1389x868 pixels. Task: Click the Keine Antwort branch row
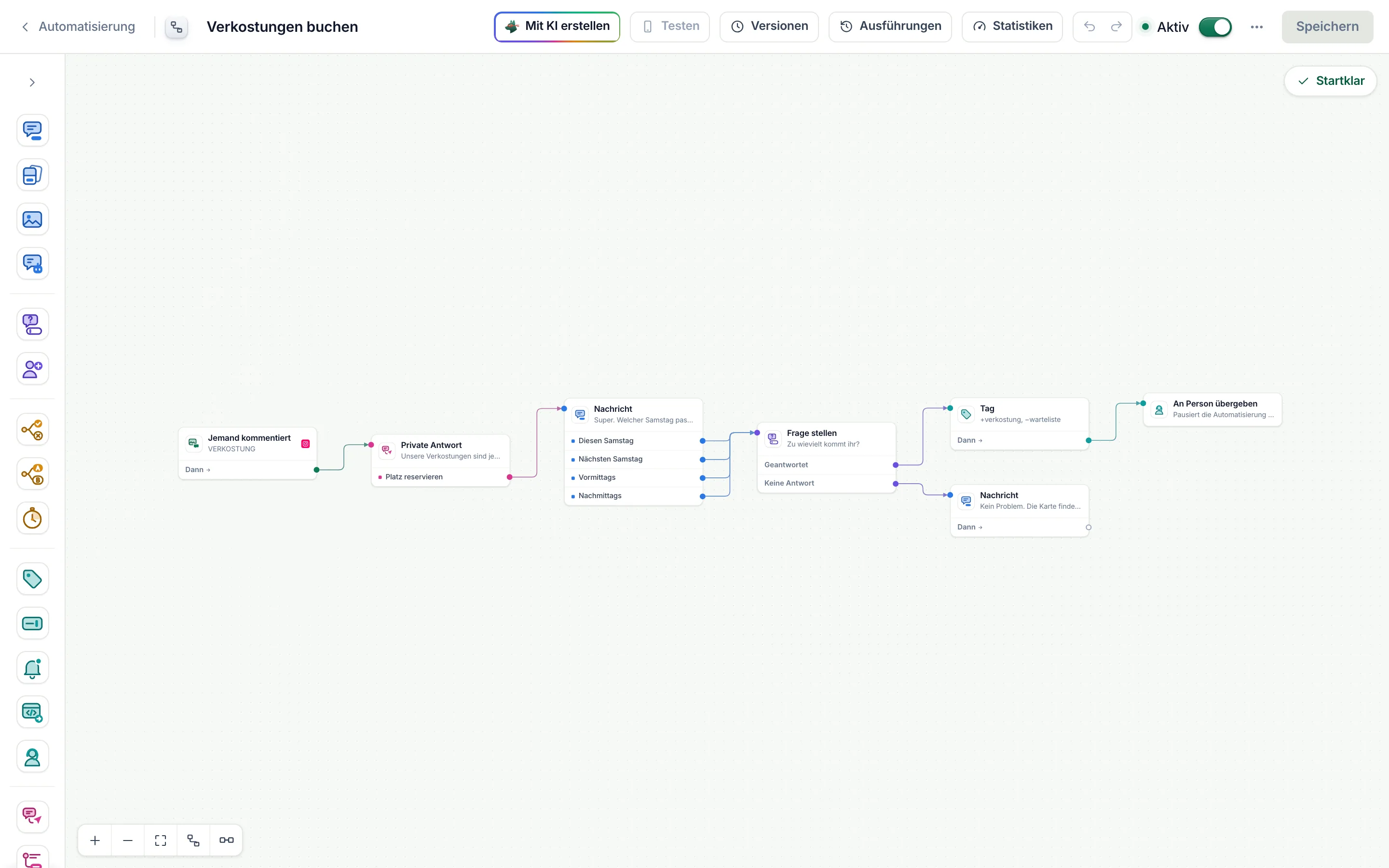(x=827, y=483)
